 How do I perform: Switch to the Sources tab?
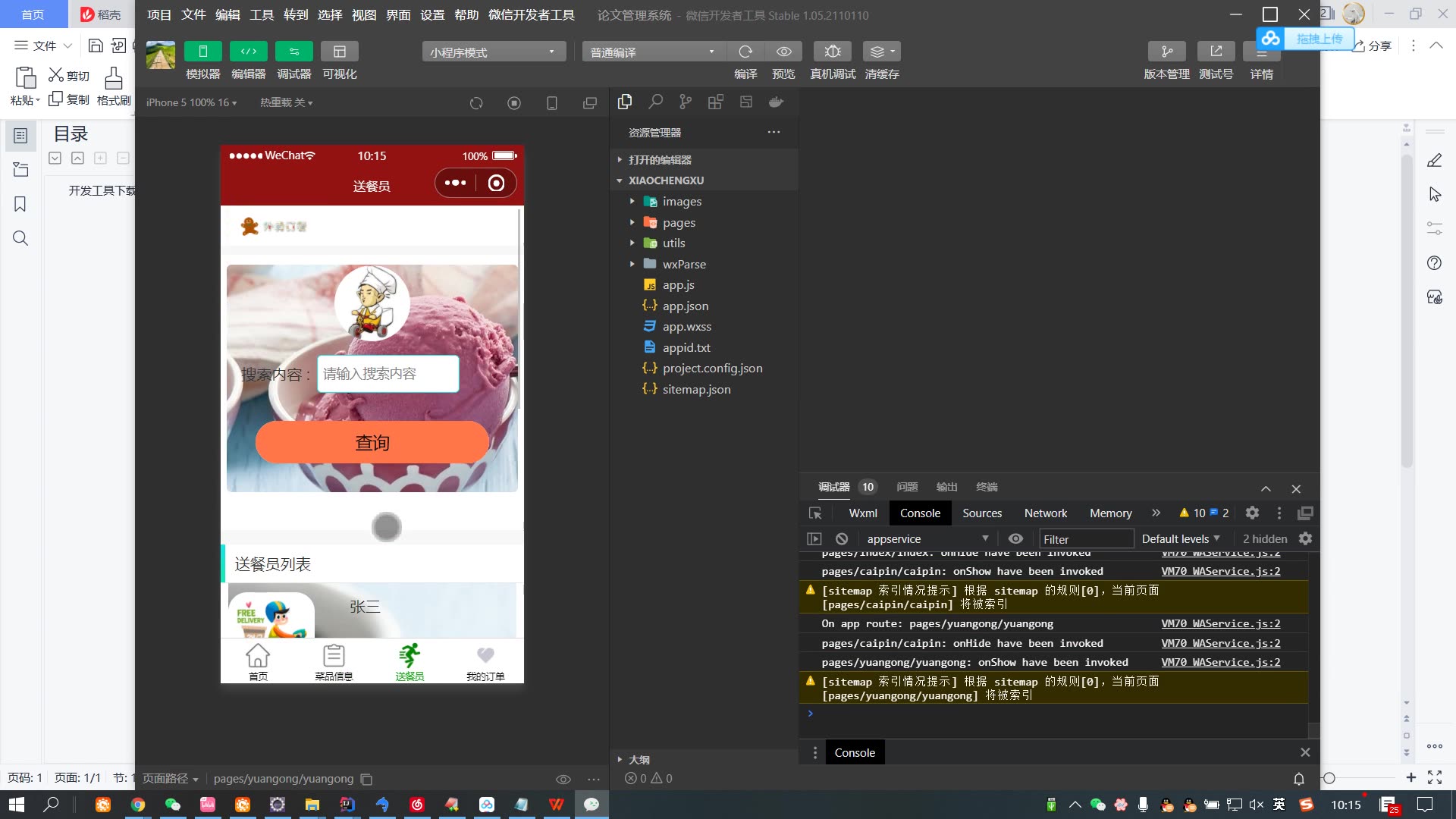(x=981, y=513)
